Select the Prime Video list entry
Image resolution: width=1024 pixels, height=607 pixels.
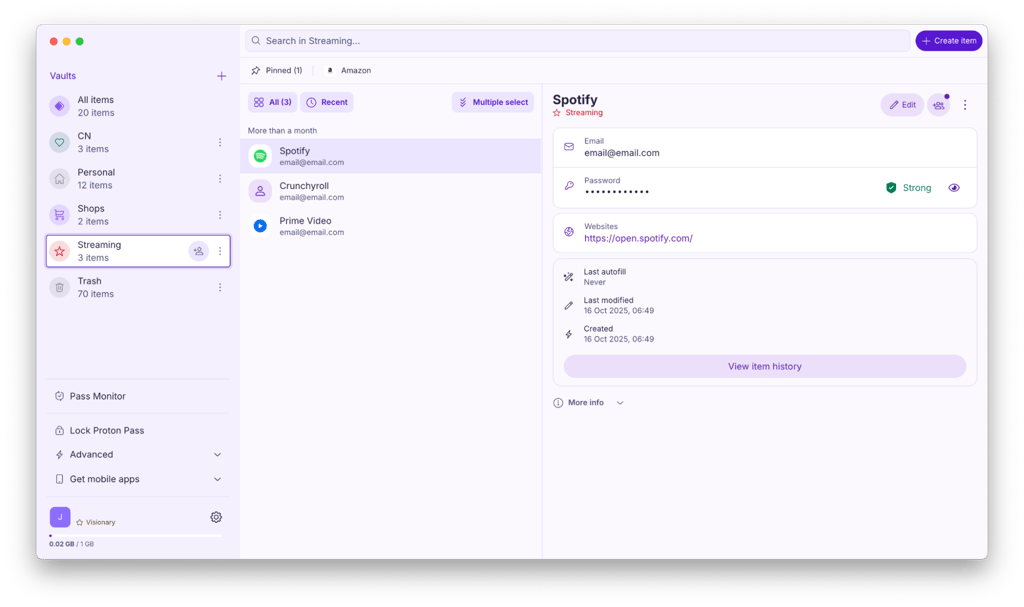(x=391, y=226)
